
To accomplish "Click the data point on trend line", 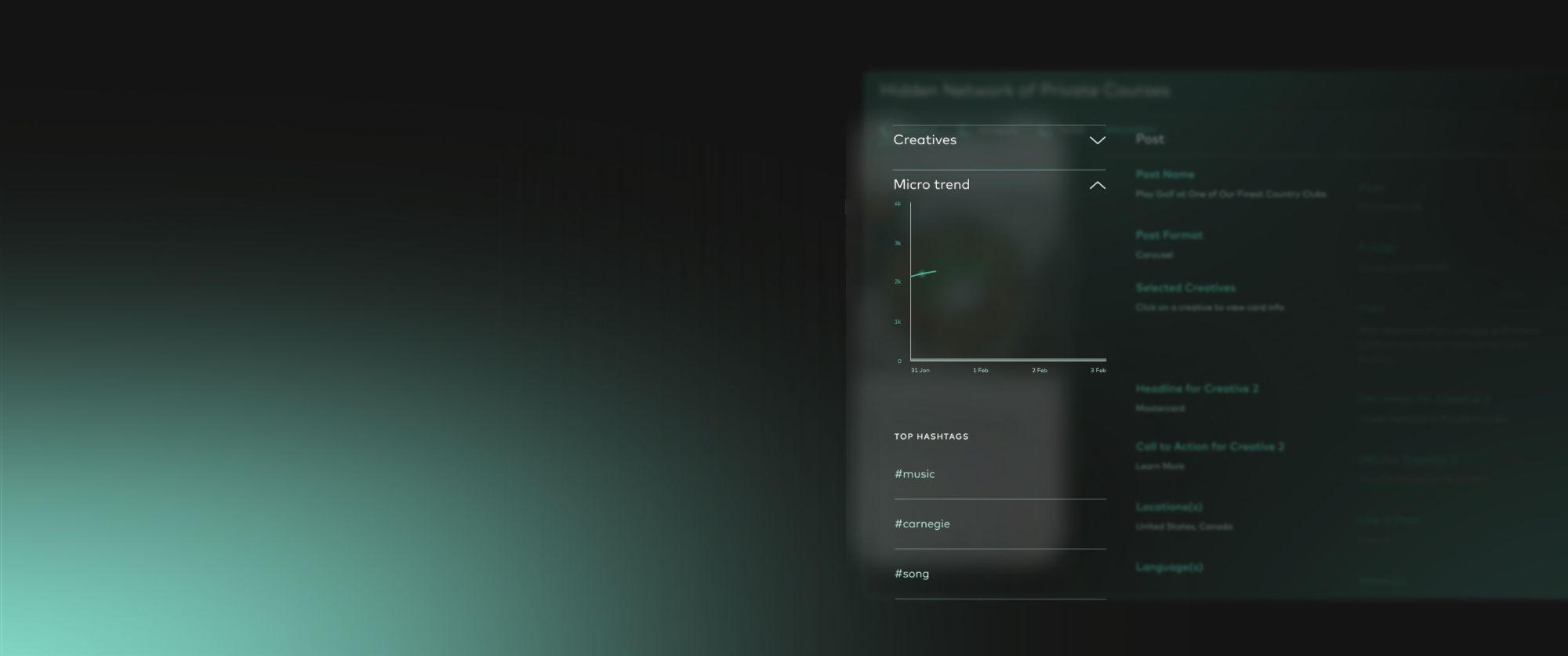I will point(922,274).
